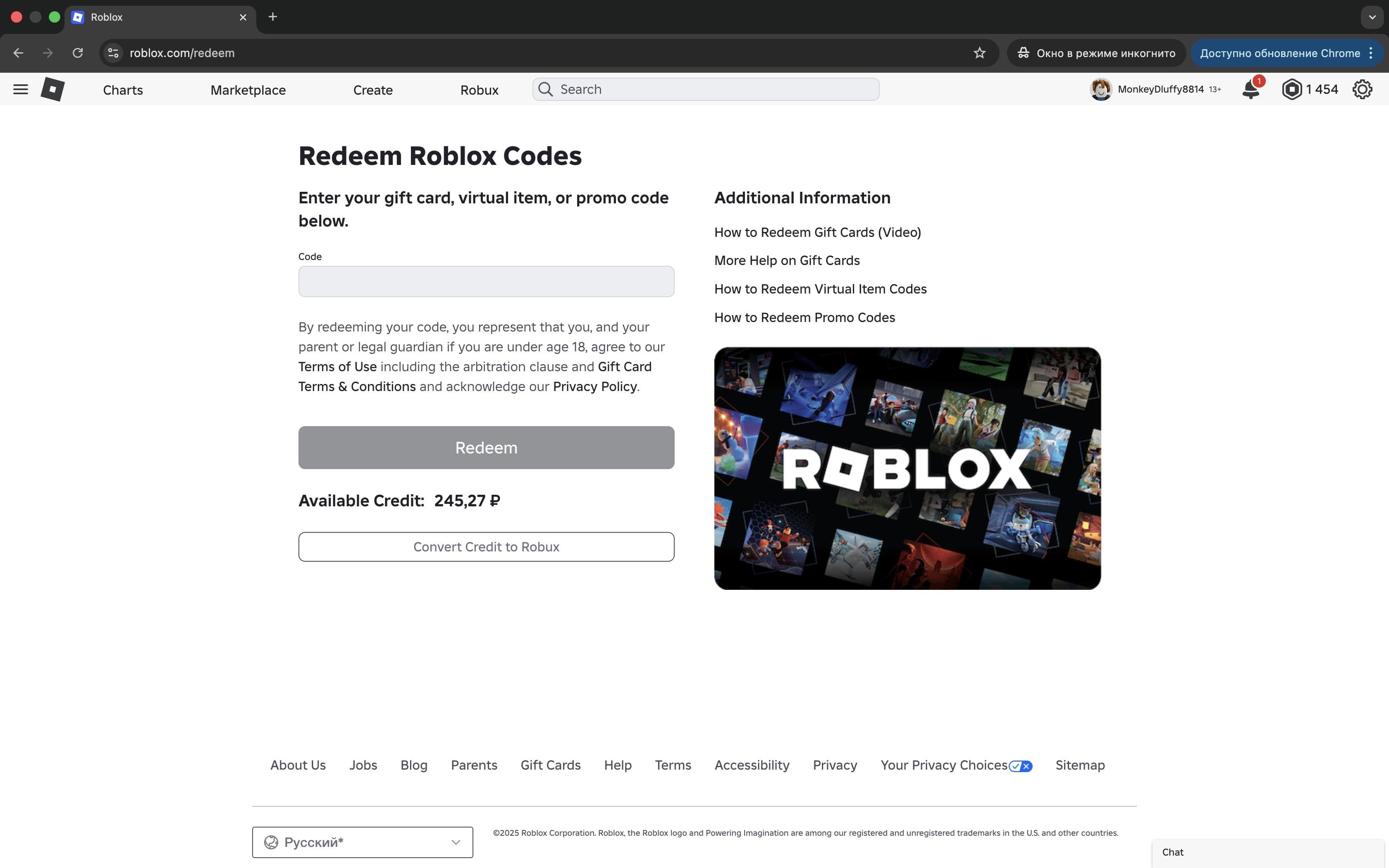Viewport: 1389px width, 868px height.
Task: Open Chrome three-dot menu
Action: (1371, 53)
